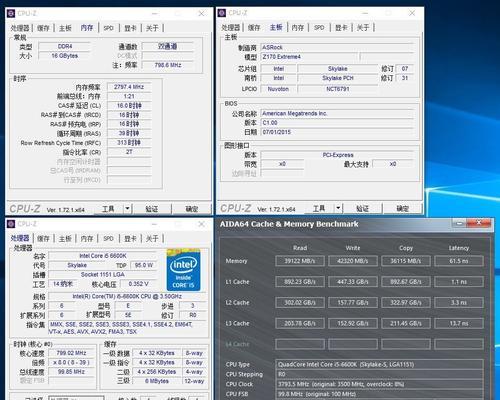The height and width of the screenshot is (400, 500).
Task: Click 确定 button in the memory CPU-Z window
Action: coord(192,209)
